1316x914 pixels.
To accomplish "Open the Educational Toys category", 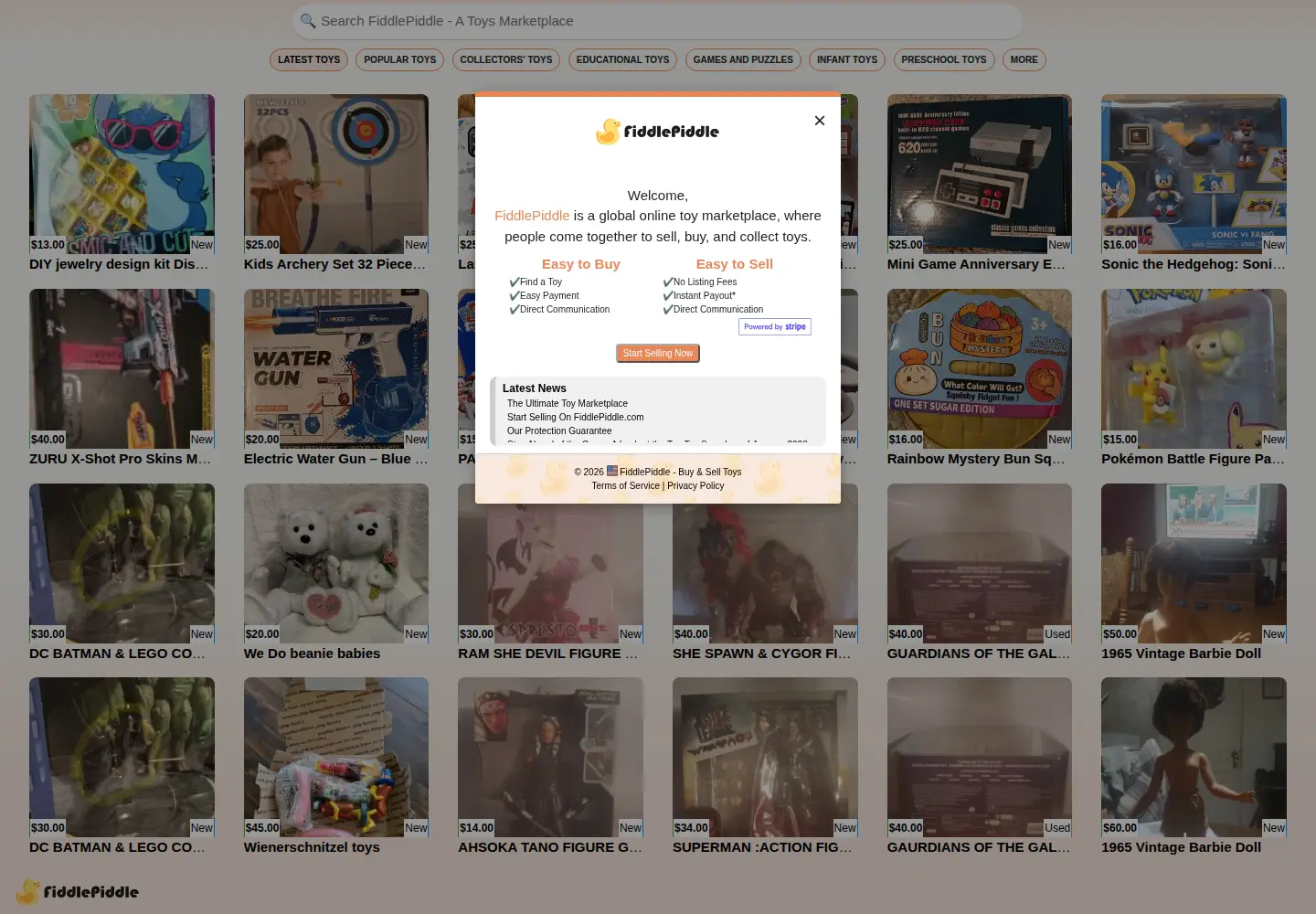I will [x=623, y=60].
